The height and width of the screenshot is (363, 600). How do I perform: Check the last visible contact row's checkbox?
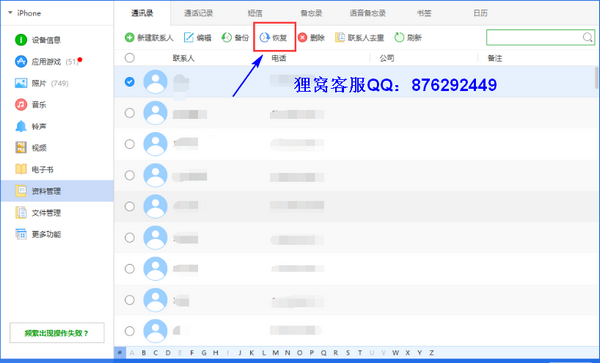pos(130,331)
